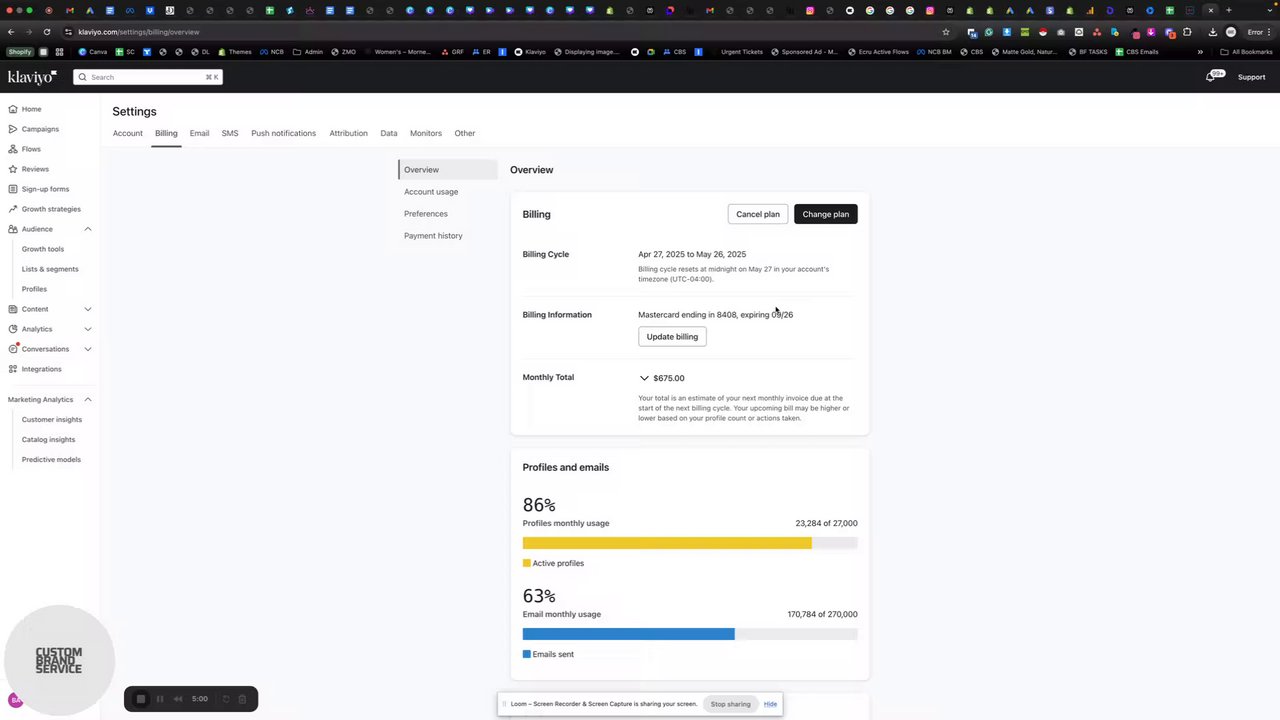
Task: Switch to the Account settings tab
Action: 127,133
